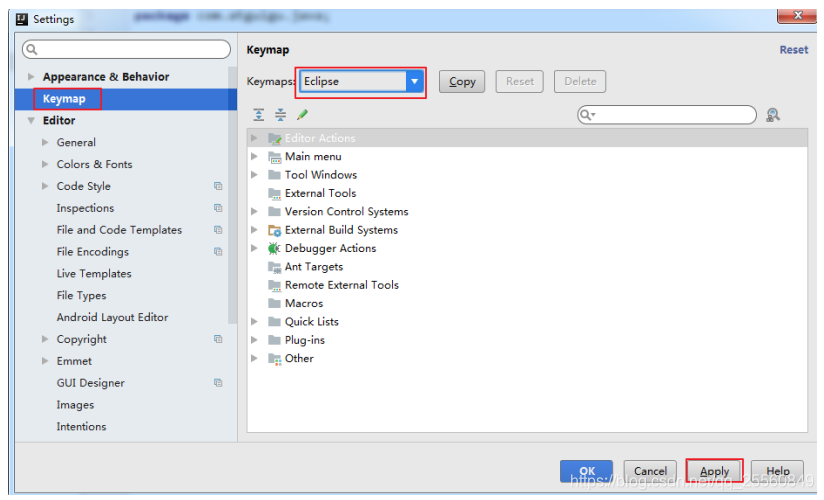The height and width of the screenshot is (500, 824).
Task: Open the Keymaps dropdown showing Eclipse
Action: [414, 81]
